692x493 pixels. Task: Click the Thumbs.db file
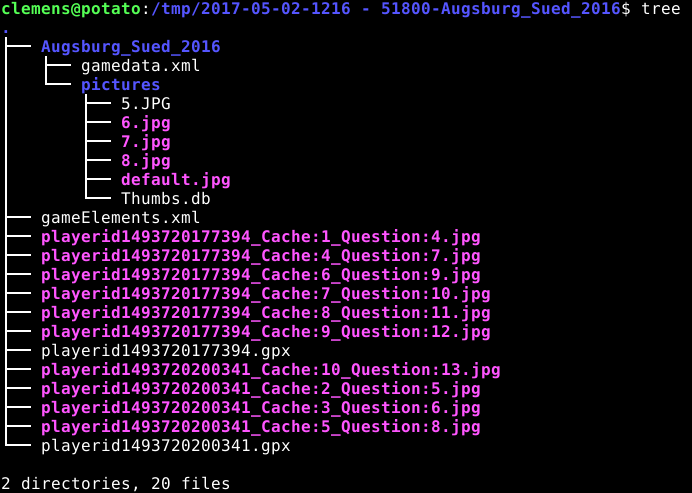click(x=166, y=199)
